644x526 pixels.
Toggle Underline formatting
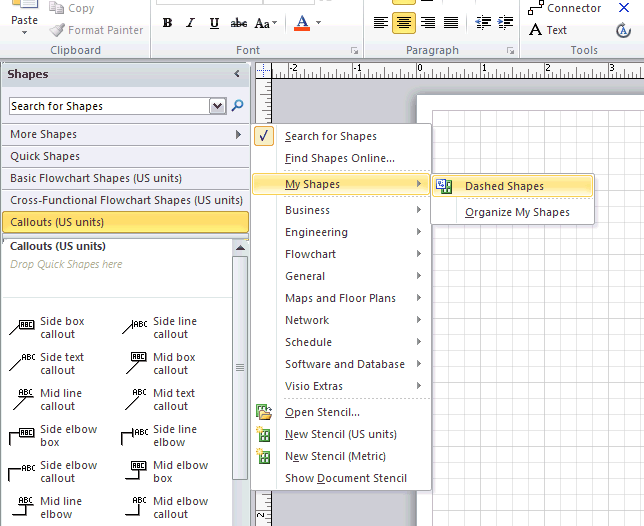(214, 23)
